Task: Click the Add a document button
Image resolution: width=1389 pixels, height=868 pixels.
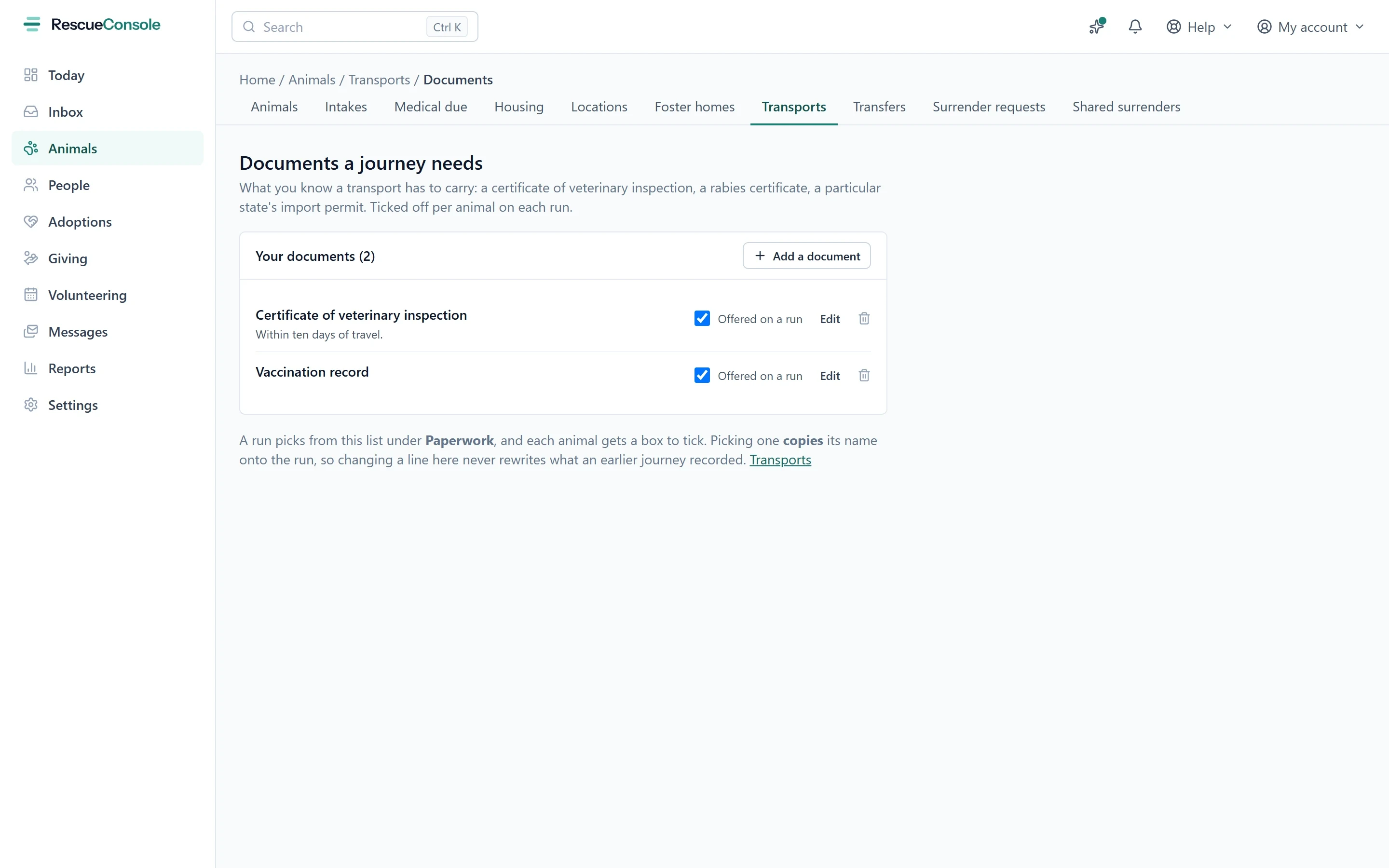Action: (806, 256)
